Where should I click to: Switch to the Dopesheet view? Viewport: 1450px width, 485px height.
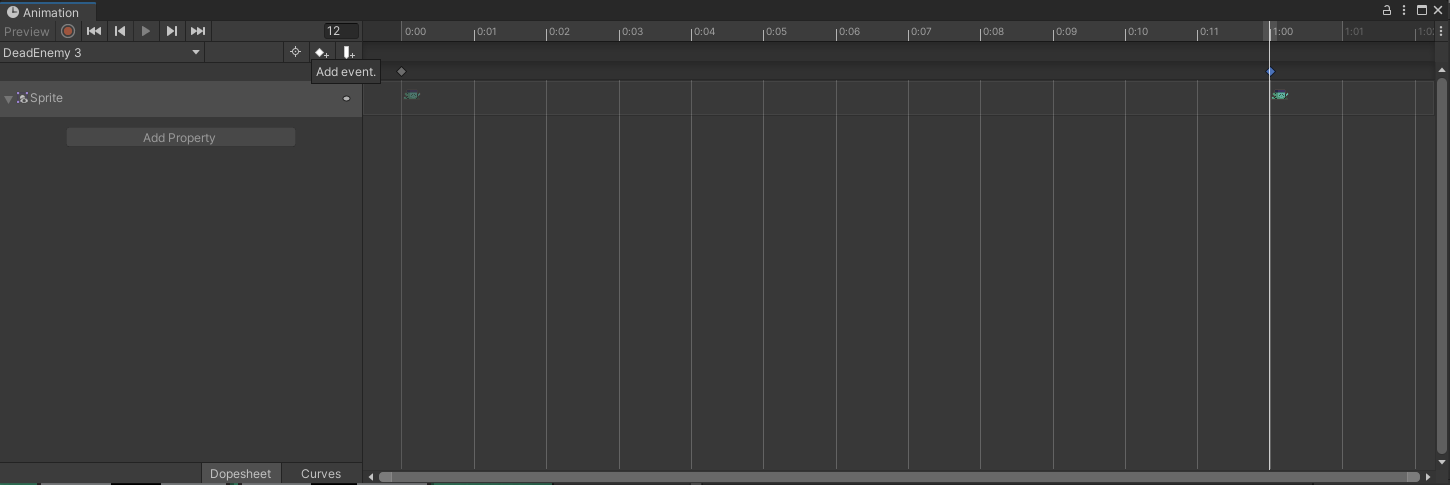[x=240, y=473]
